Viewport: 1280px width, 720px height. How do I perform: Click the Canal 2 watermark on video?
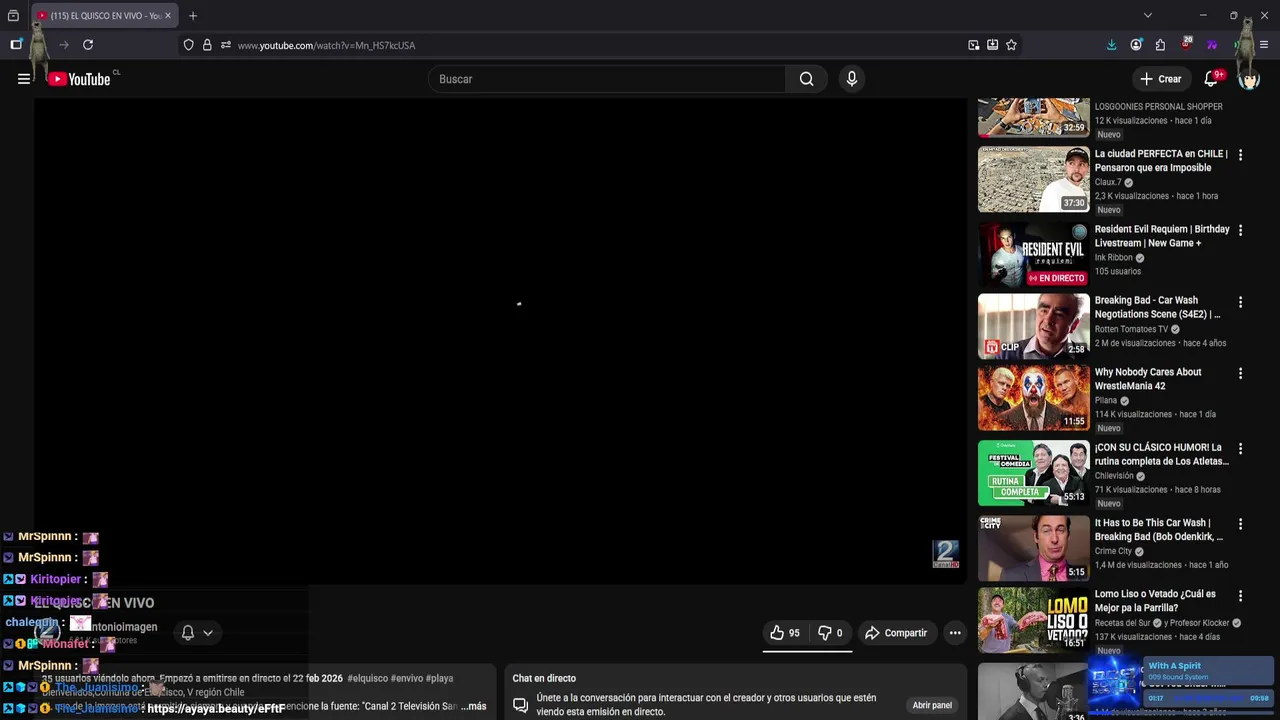(x=945, y=554)
